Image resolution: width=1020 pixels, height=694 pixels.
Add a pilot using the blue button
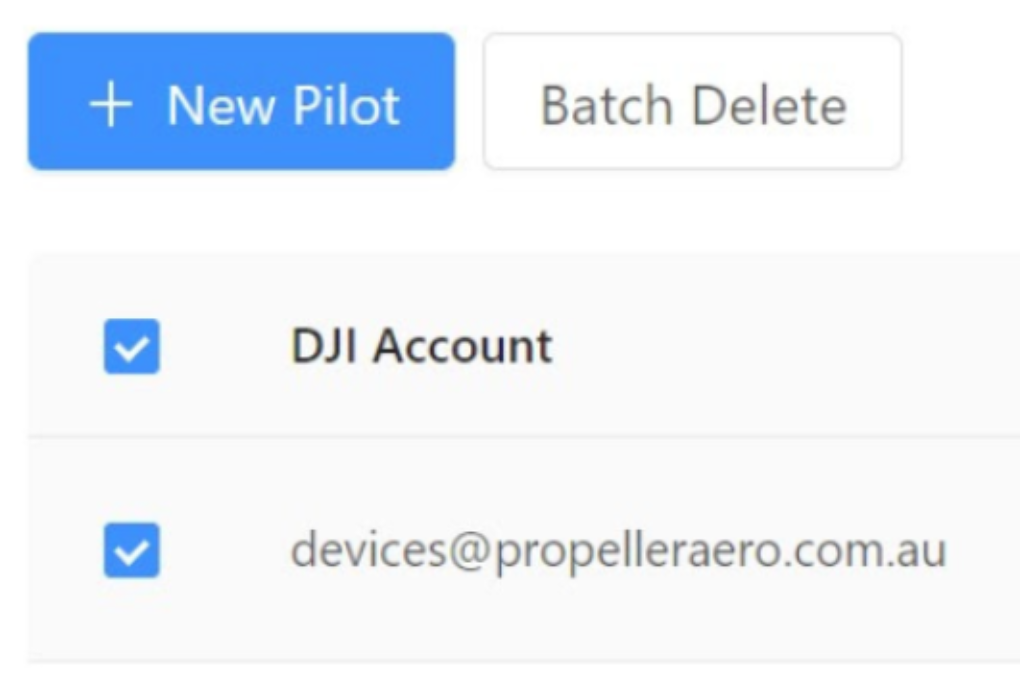tap(241, 102)
